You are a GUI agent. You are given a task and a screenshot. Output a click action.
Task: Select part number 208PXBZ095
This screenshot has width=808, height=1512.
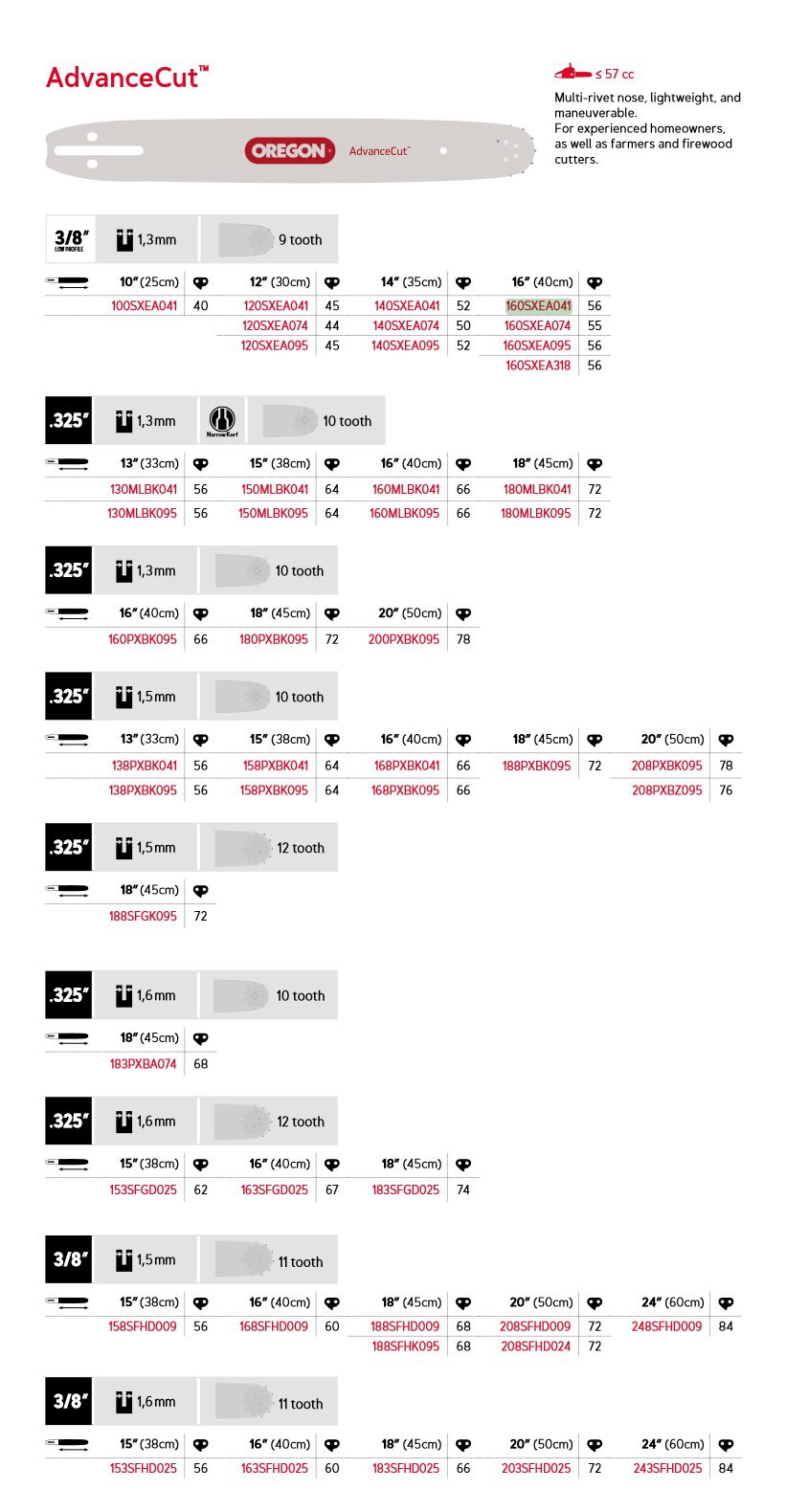coord(666,790)
